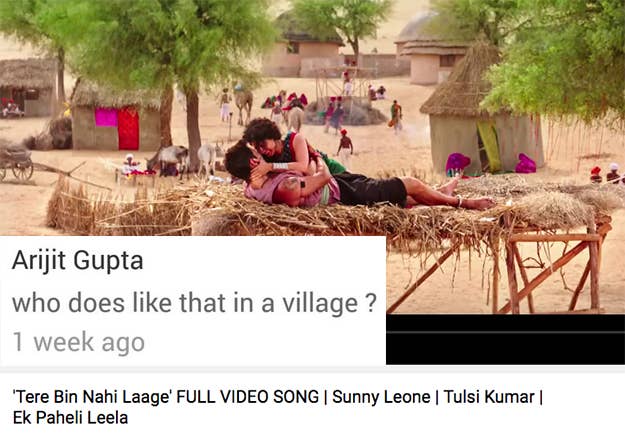Click the wooden legs of the cot
625x434 pixels.
pyautogui.click(x=550, y=271)
